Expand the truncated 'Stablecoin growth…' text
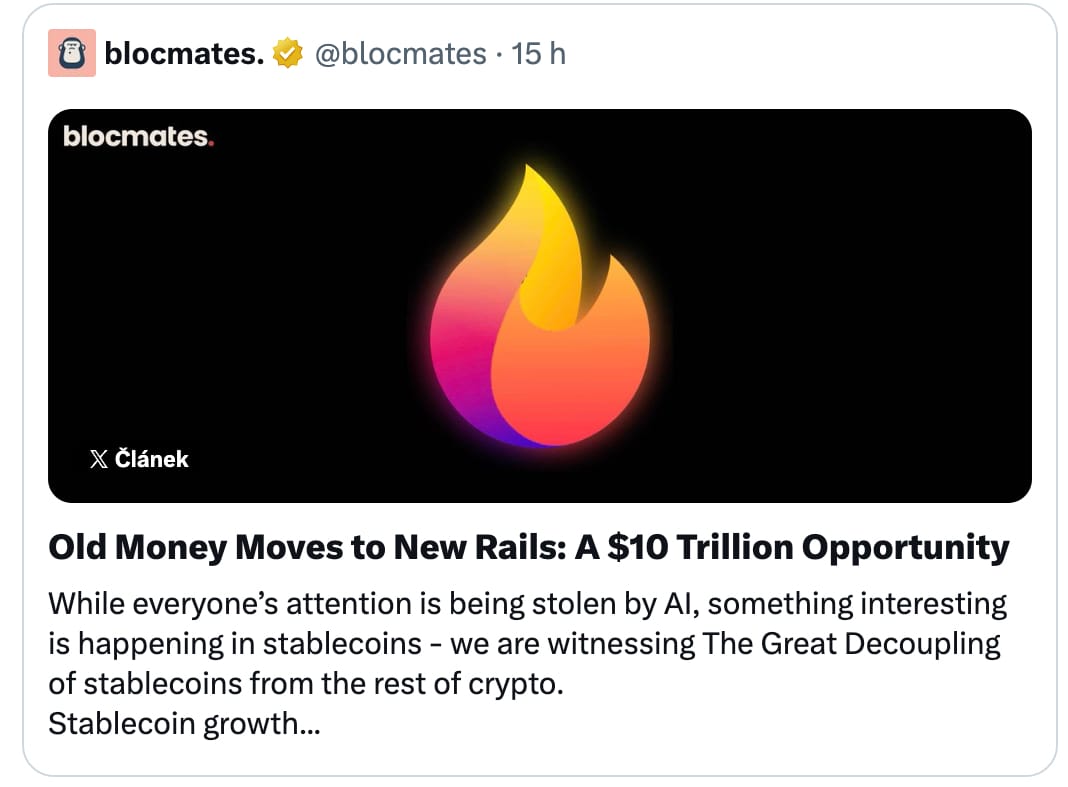The image size is (1068, 787). pos(184,723)
